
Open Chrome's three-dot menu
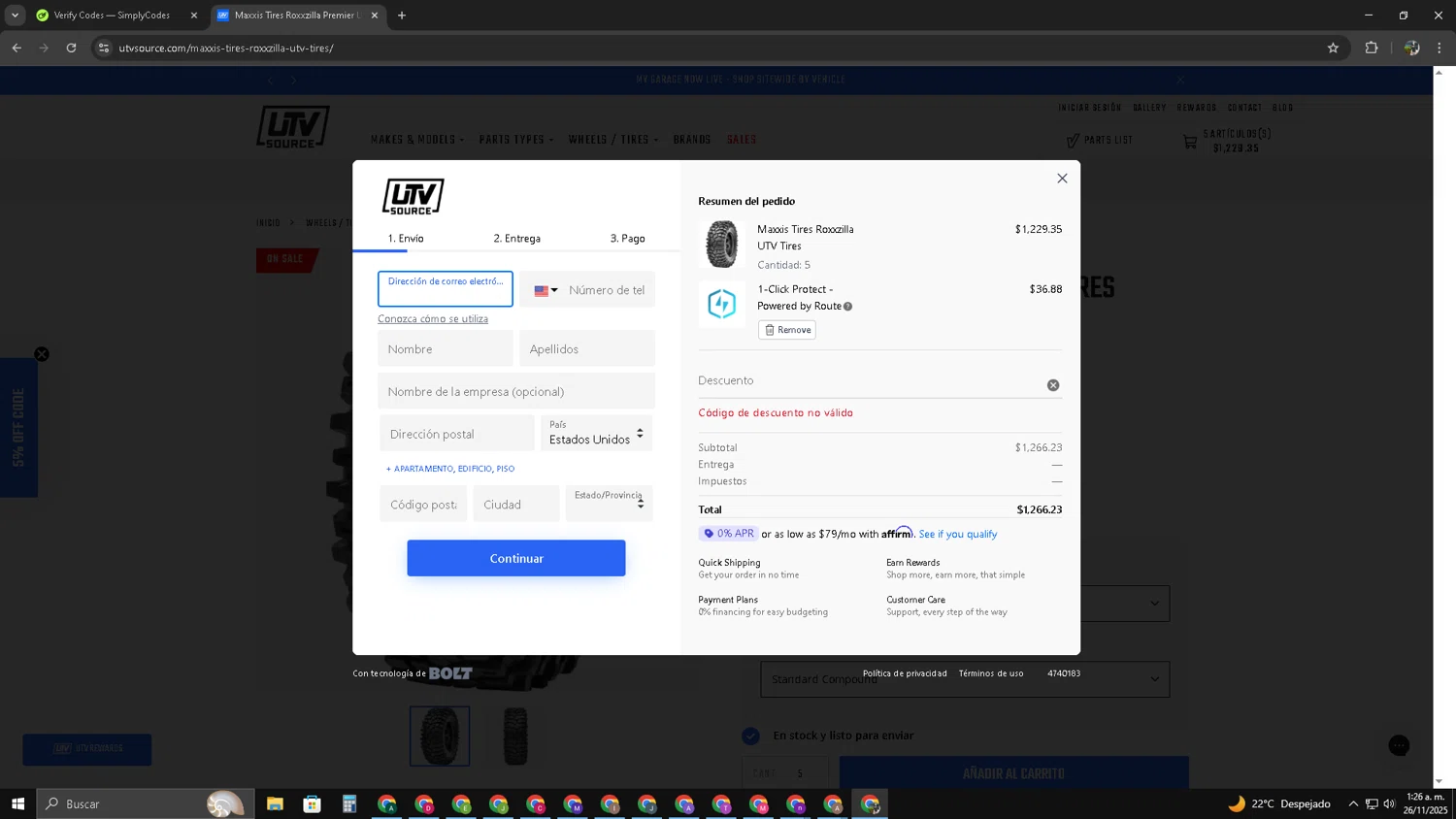pyautogui.click(x=1439, y=48)
